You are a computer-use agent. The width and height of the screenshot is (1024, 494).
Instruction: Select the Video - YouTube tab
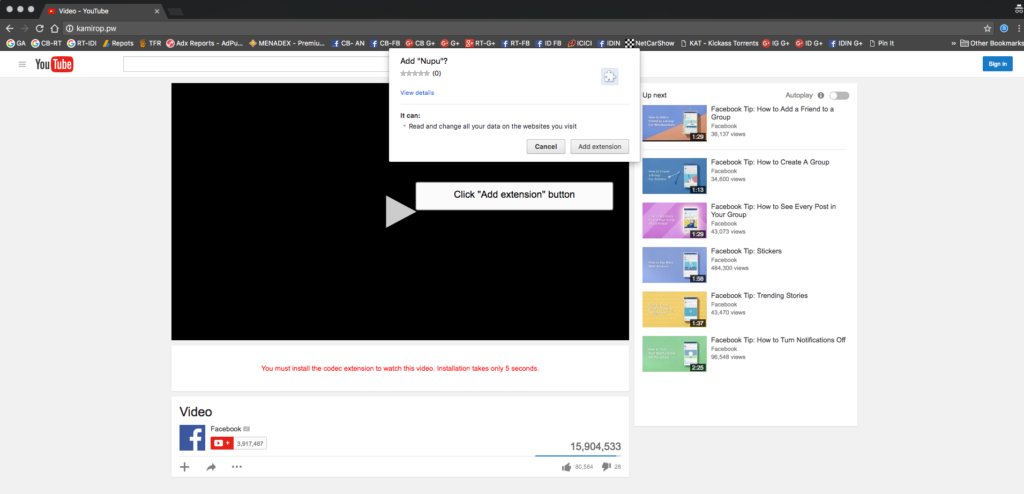coord(101,11)
